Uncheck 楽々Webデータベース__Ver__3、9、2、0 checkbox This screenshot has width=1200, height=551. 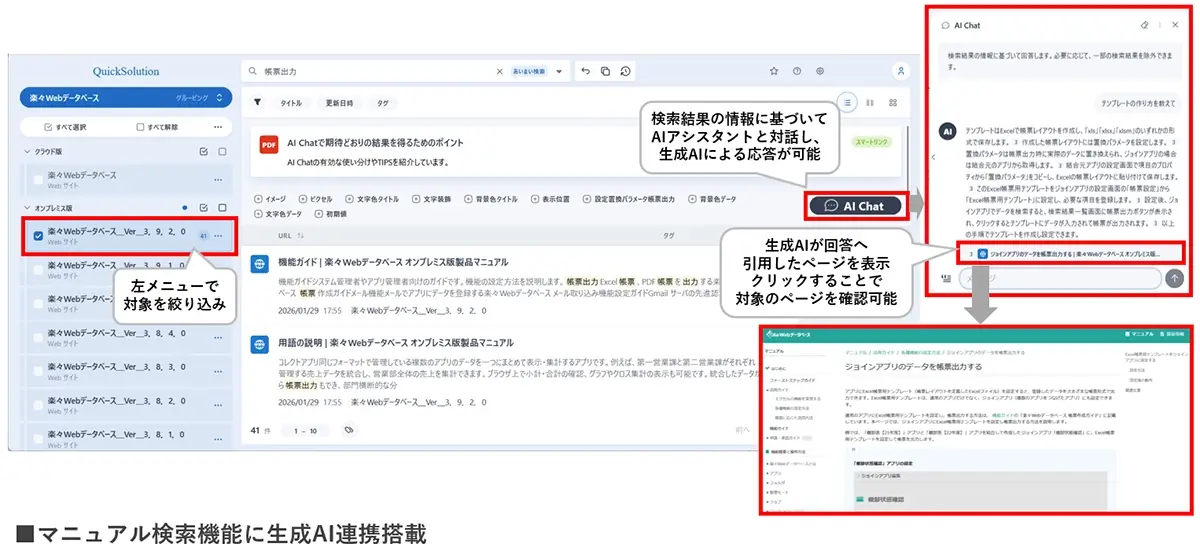coord(39,236)
